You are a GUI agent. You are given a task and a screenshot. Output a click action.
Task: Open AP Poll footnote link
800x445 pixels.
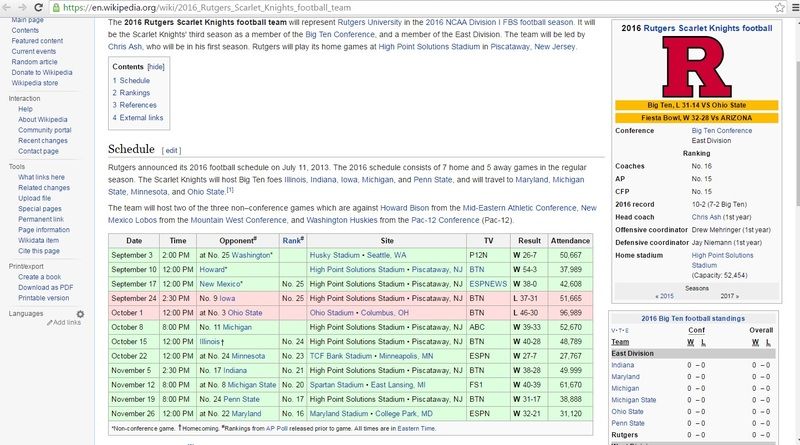tap(277, 429)
